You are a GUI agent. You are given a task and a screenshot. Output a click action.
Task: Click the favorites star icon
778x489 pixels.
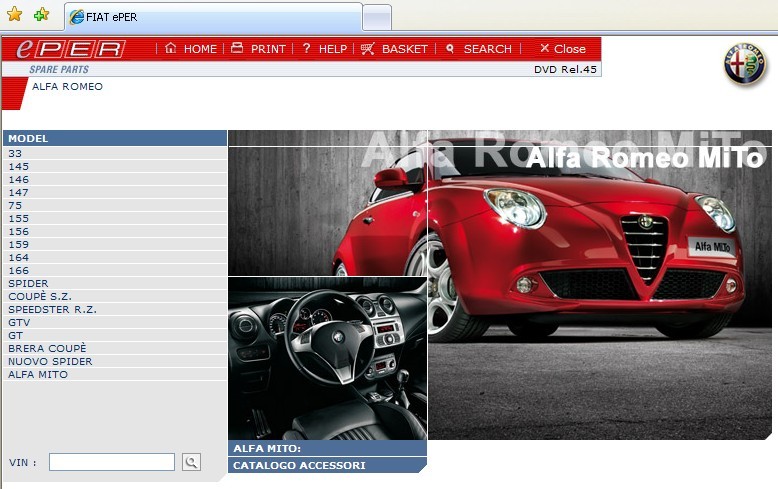(14, 15)
